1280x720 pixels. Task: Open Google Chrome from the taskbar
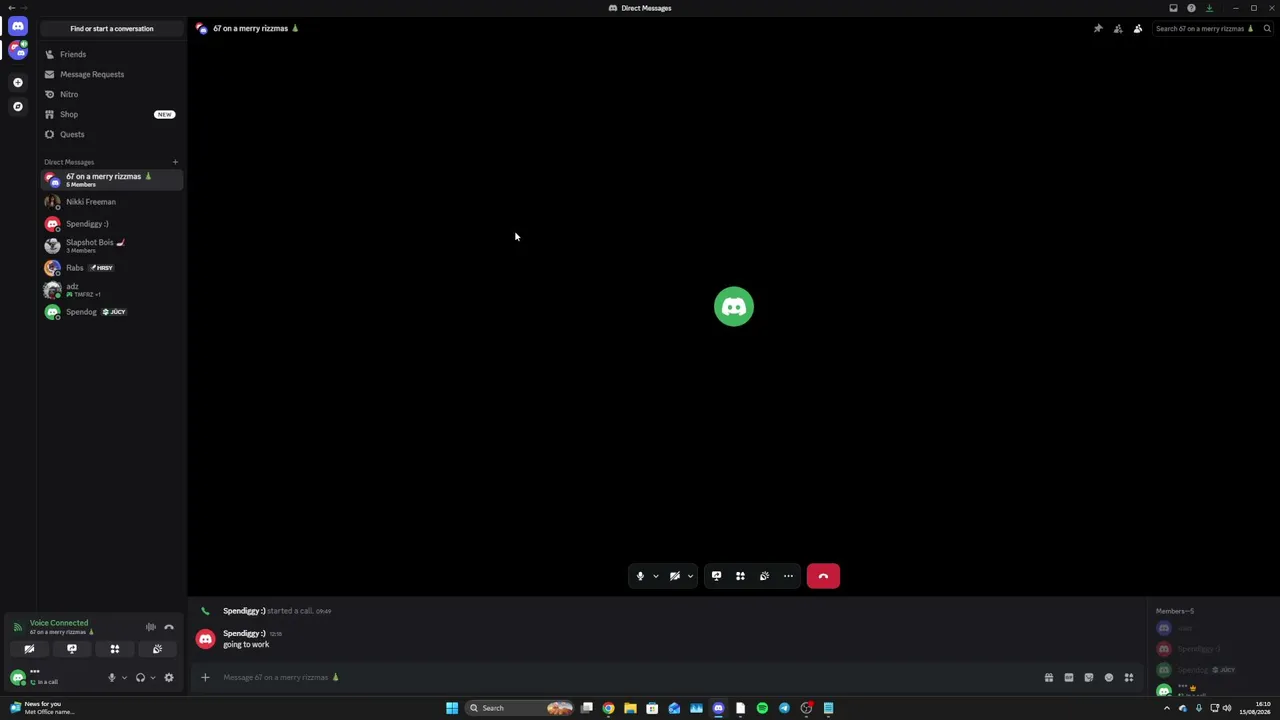(x=608, y=708)
